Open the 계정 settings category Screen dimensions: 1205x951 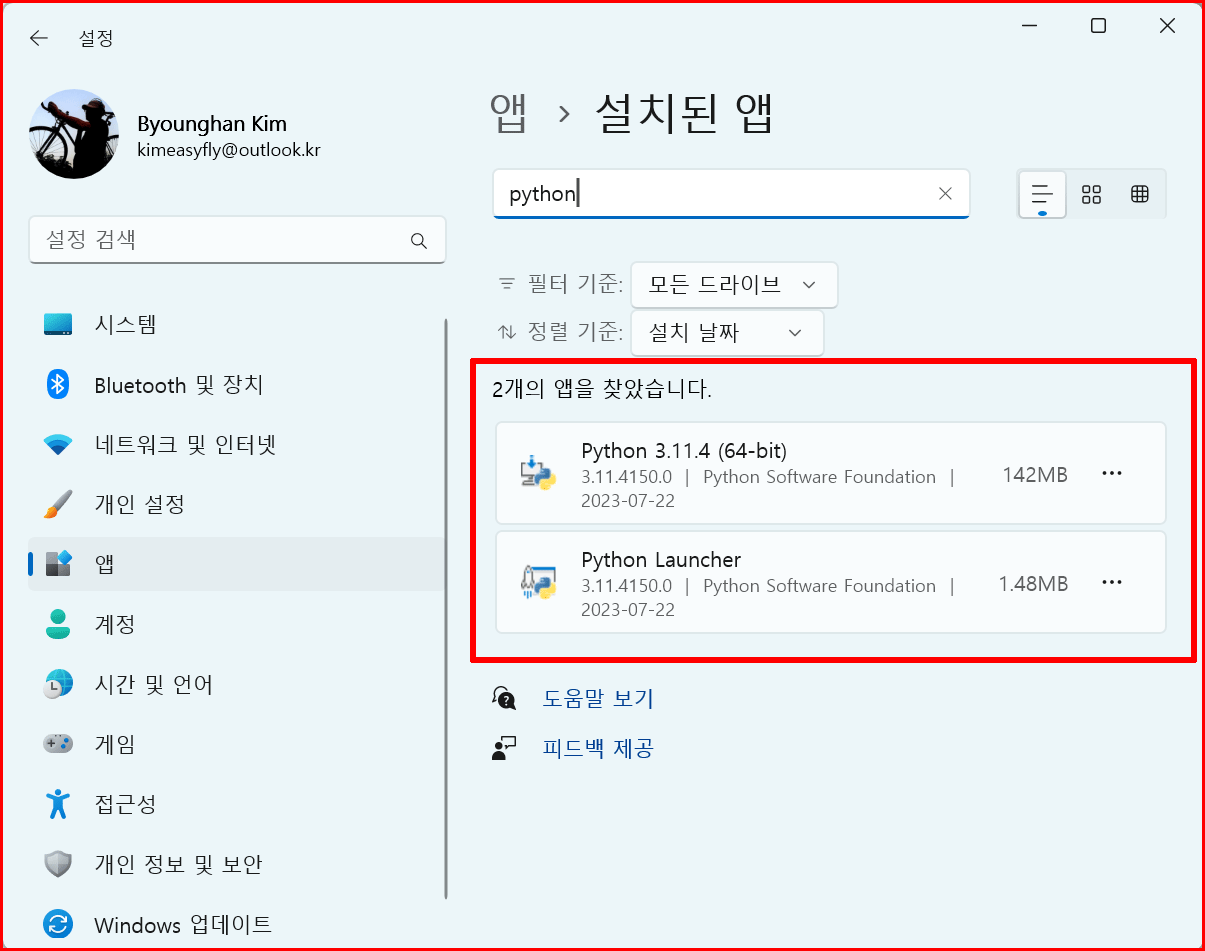[x=236, y=624]
